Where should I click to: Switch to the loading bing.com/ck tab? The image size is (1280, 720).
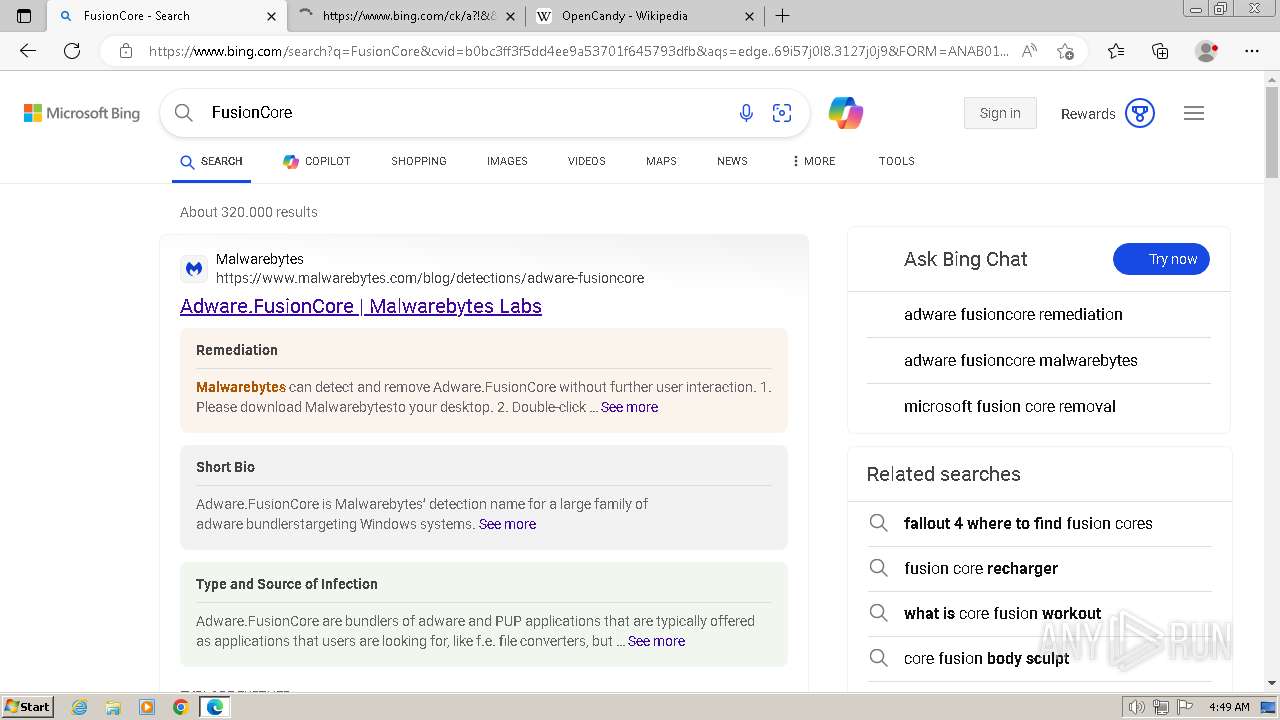point(407,16)
